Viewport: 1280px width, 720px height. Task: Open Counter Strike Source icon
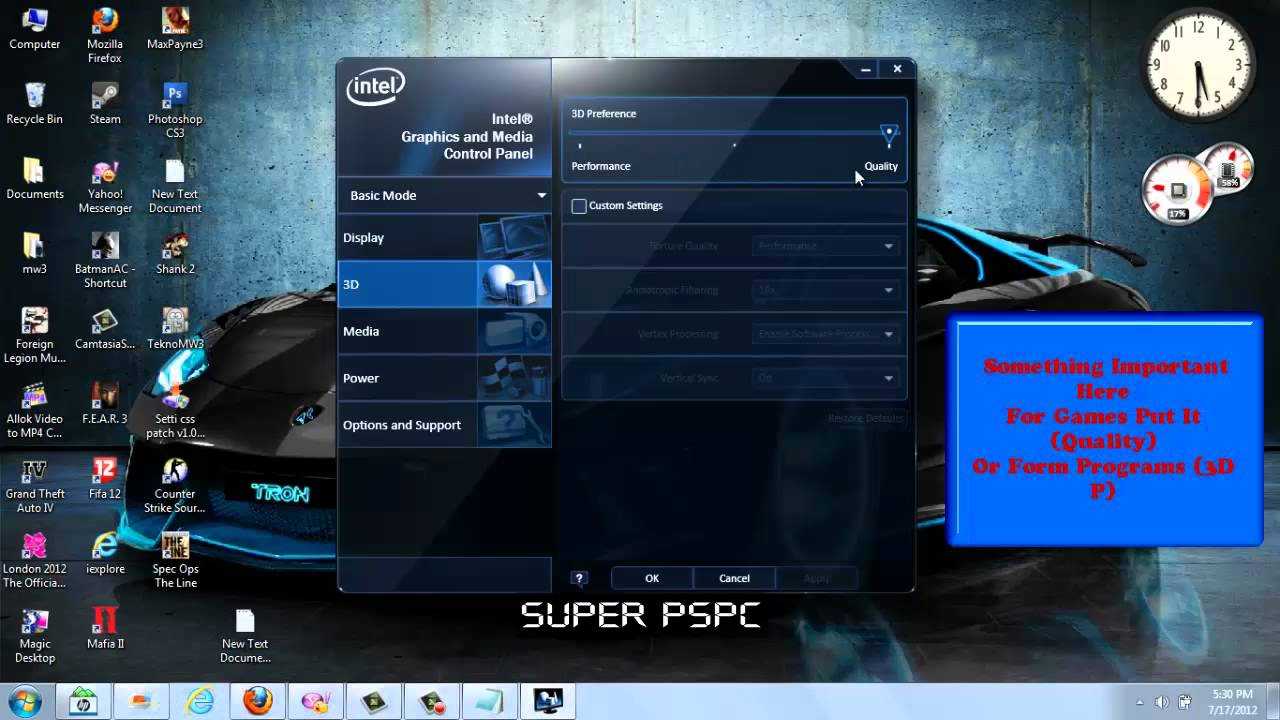(175, 485)
